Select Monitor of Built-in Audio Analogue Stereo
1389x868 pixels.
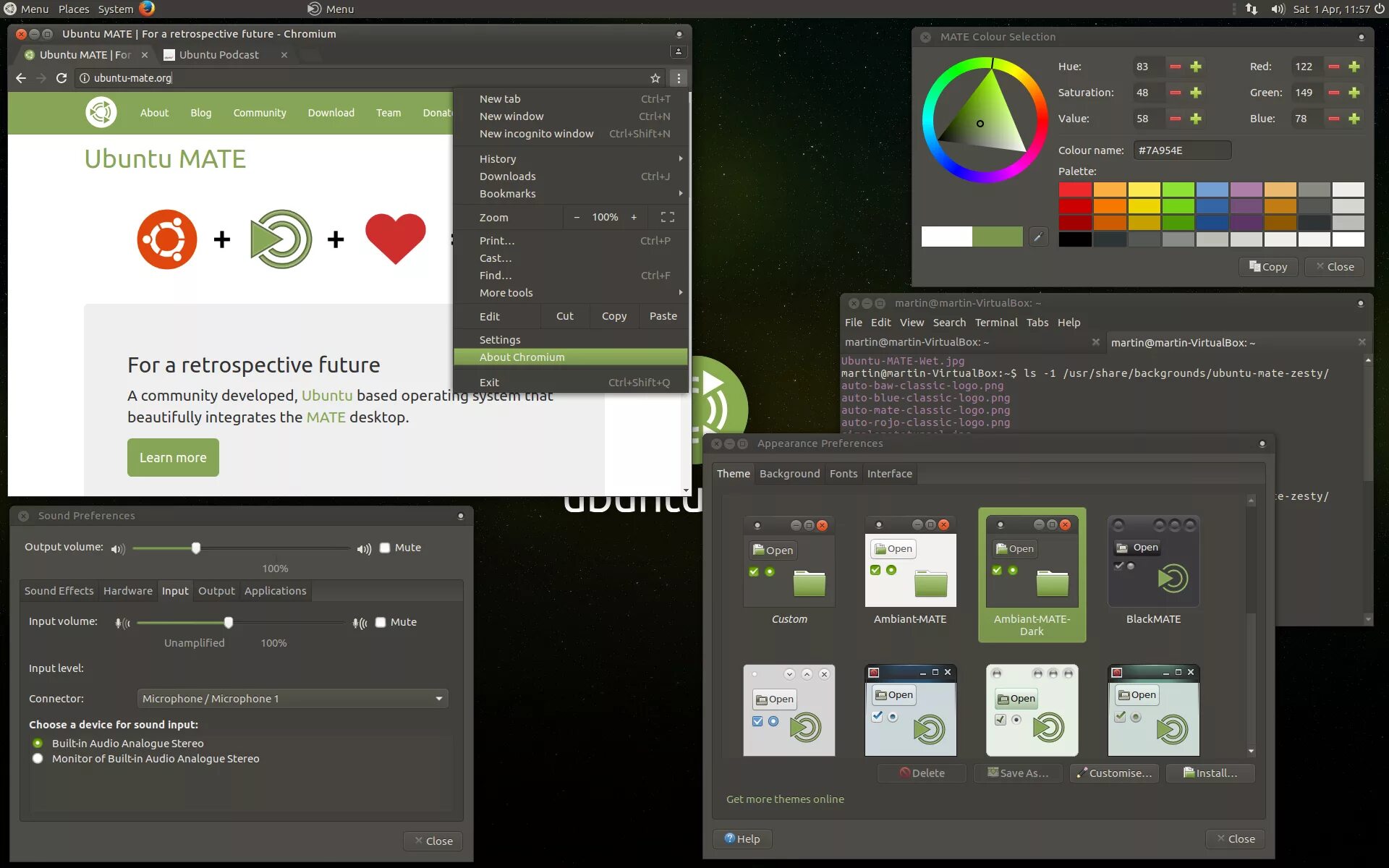(38, 759)
